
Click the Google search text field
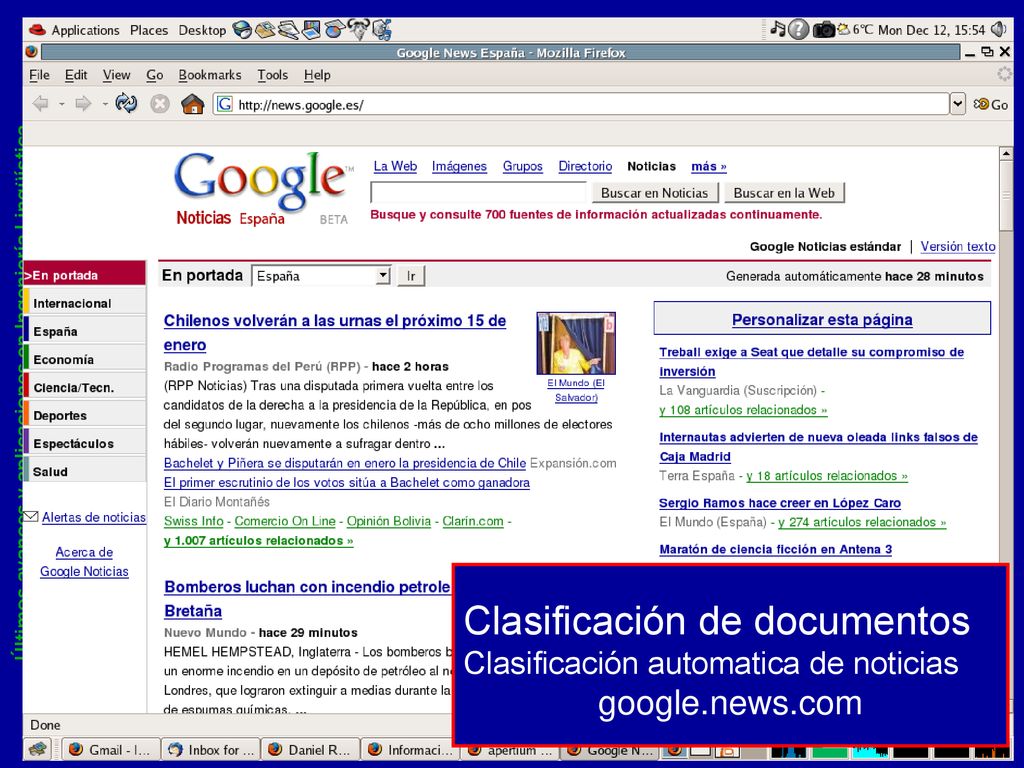point(479,193)
